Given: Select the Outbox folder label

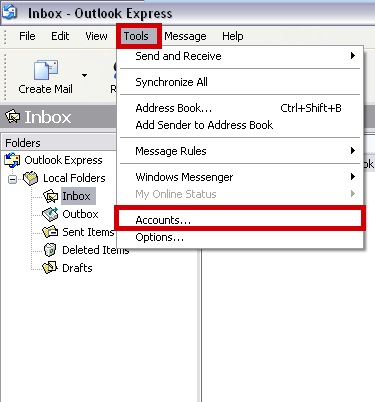Looking at the screenshot, I should pos(80,214).
